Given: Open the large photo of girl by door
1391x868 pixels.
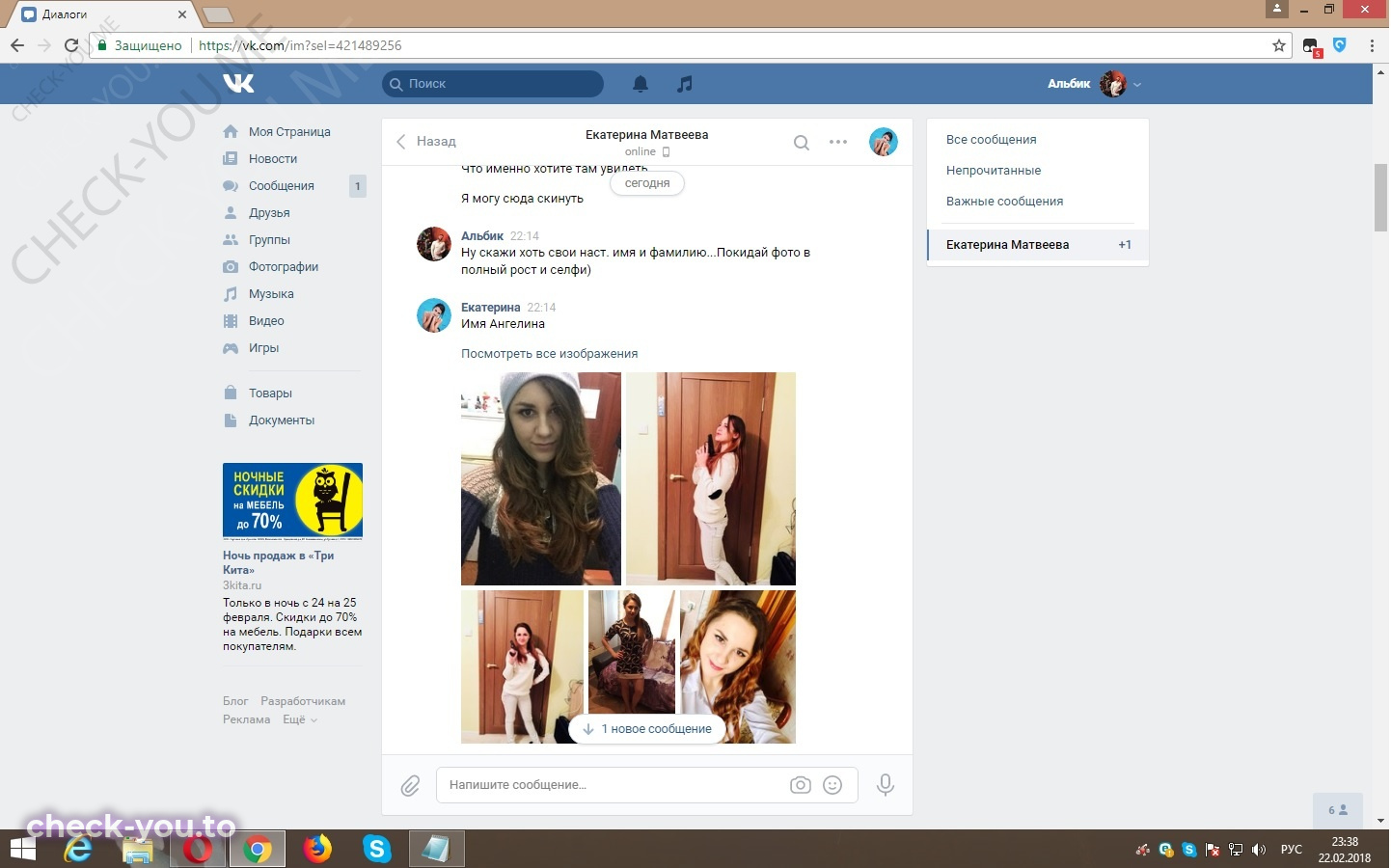Looking at the screenshot, I should tap(711, 478).
